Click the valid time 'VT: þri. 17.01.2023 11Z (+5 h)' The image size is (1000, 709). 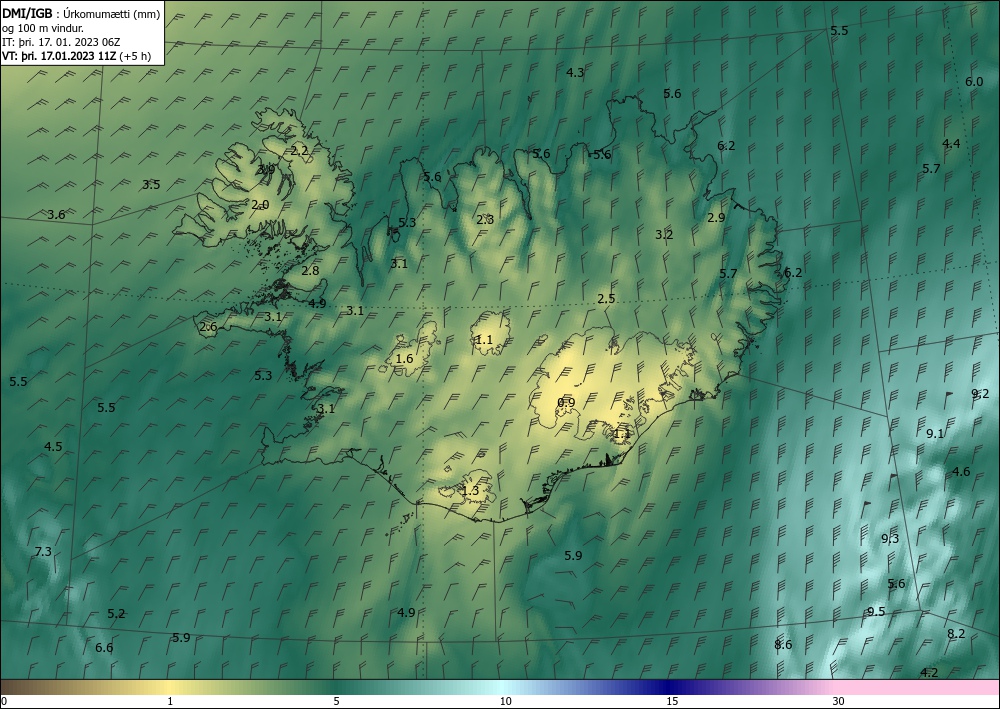[77, 55]
